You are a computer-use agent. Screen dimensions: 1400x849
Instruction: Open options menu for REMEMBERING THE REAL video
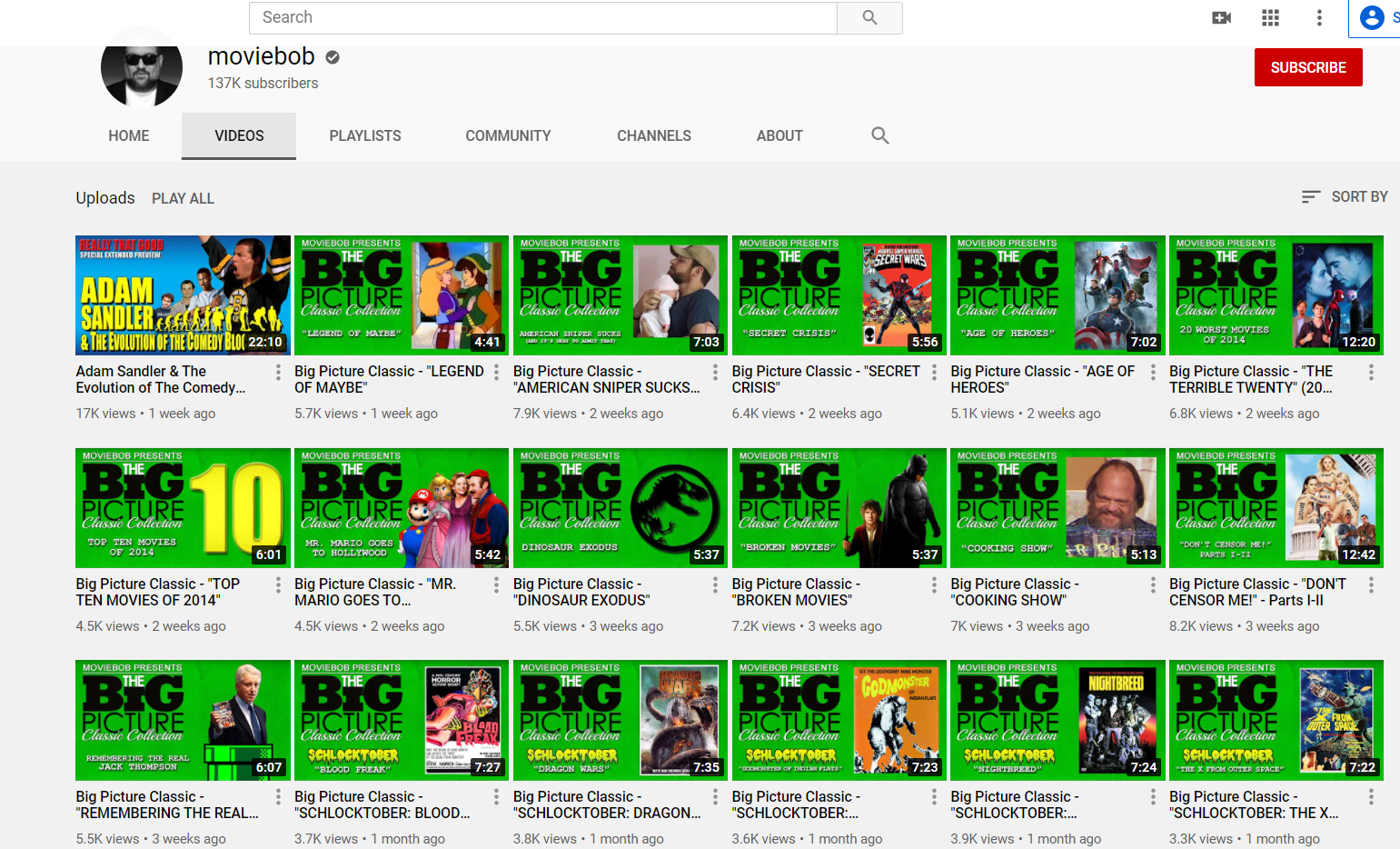tap(278, 797)
